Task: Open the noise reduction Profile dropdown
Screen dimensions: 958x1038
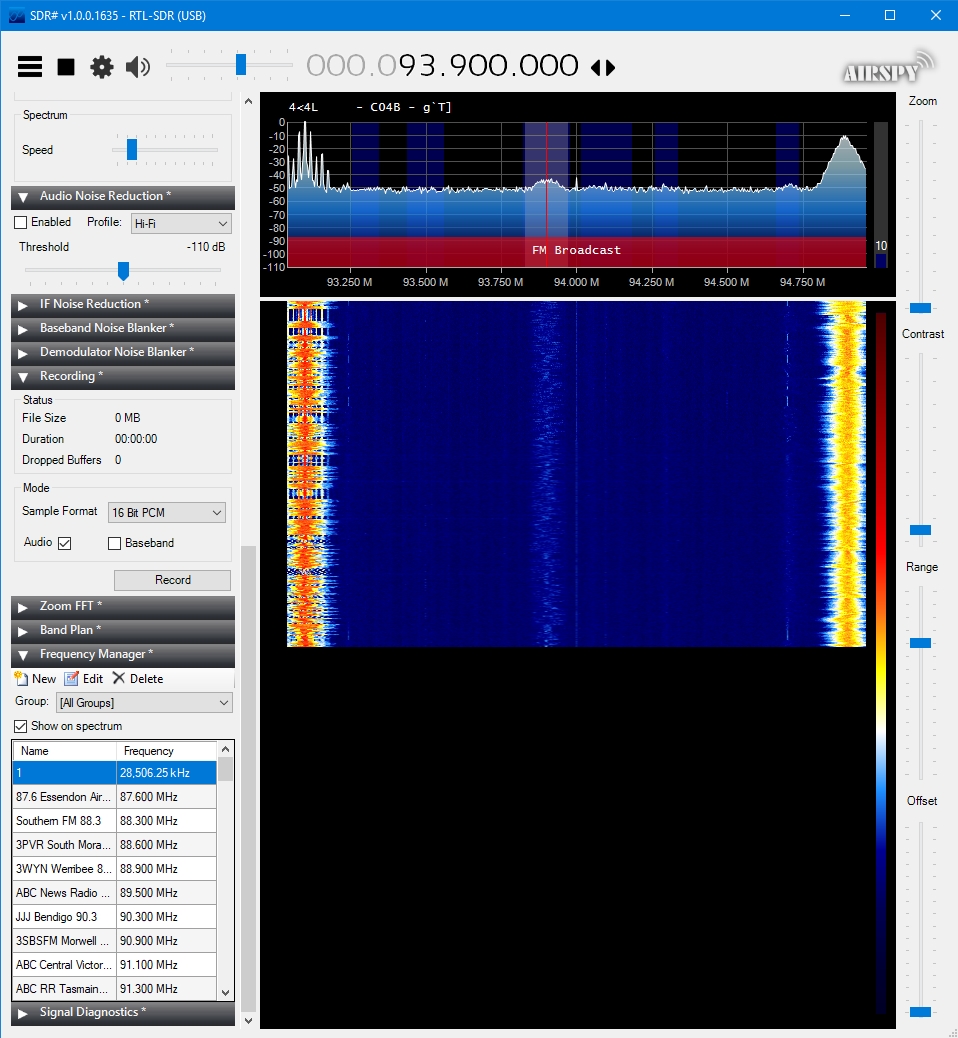Action: 181,223
